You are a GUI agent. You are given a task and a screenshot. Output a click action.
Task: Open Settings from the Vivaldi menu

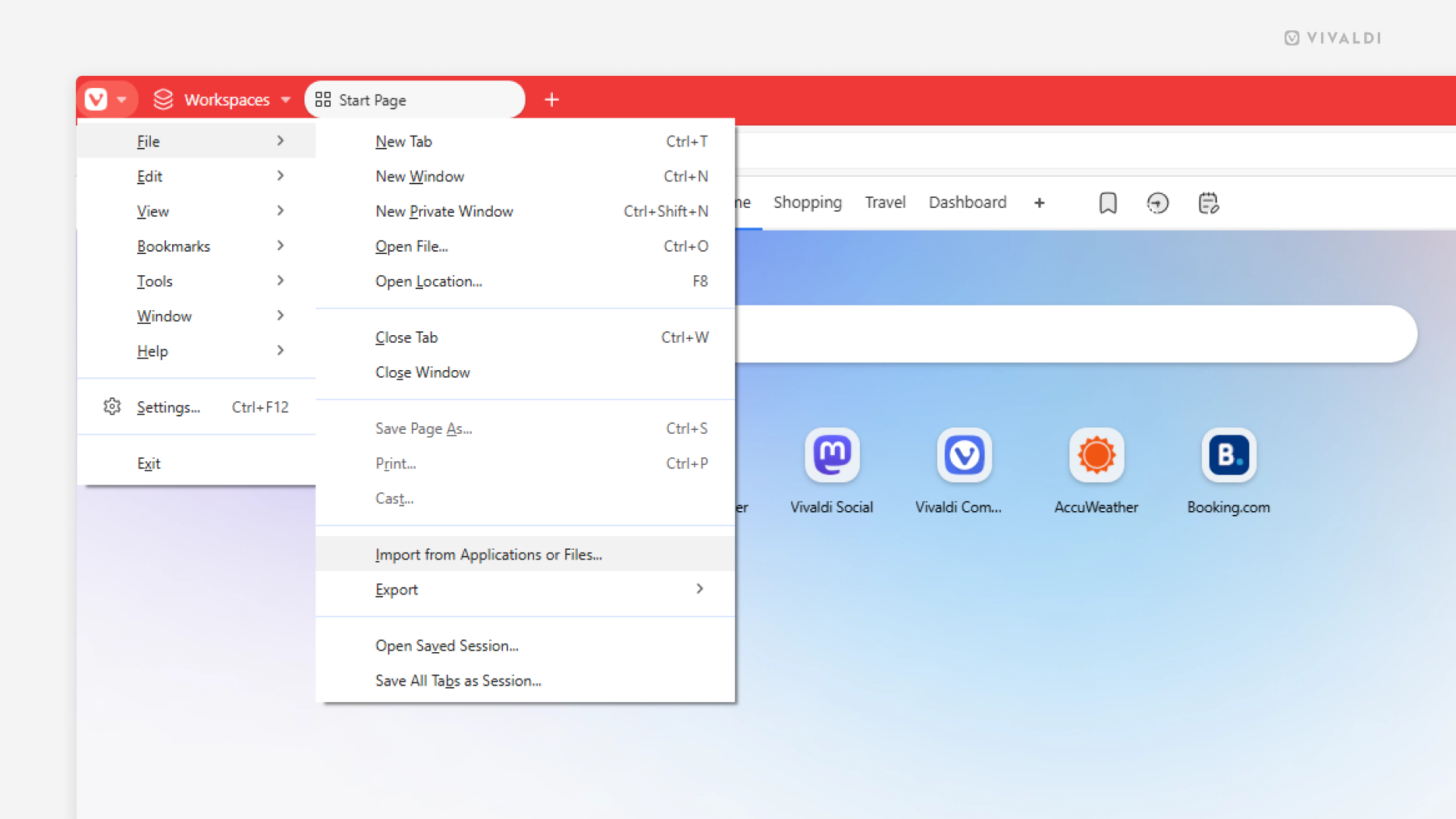[196, 406]
